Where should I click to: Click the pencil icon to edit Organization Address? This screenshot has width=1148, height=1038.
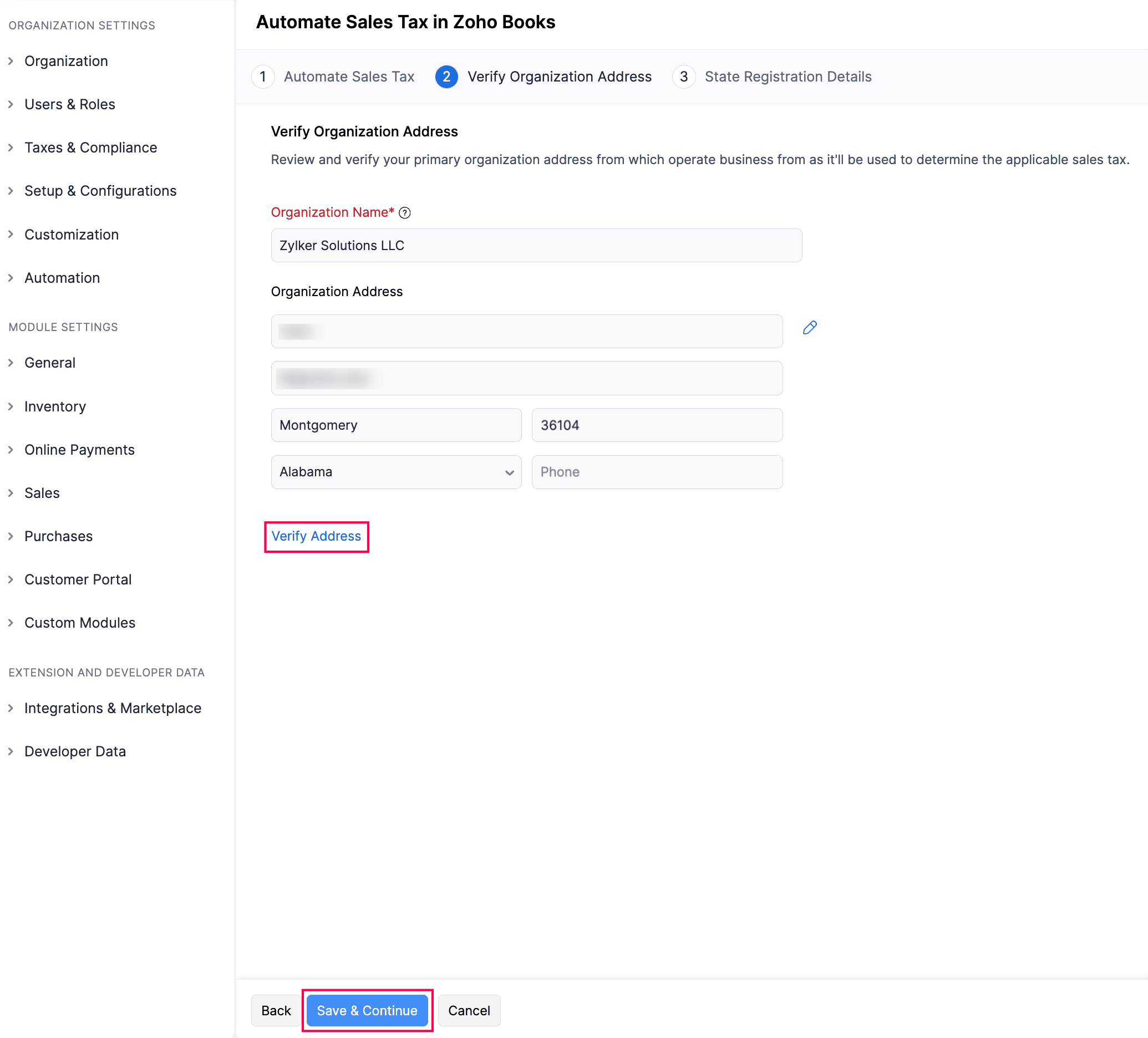tap(810, 327)
